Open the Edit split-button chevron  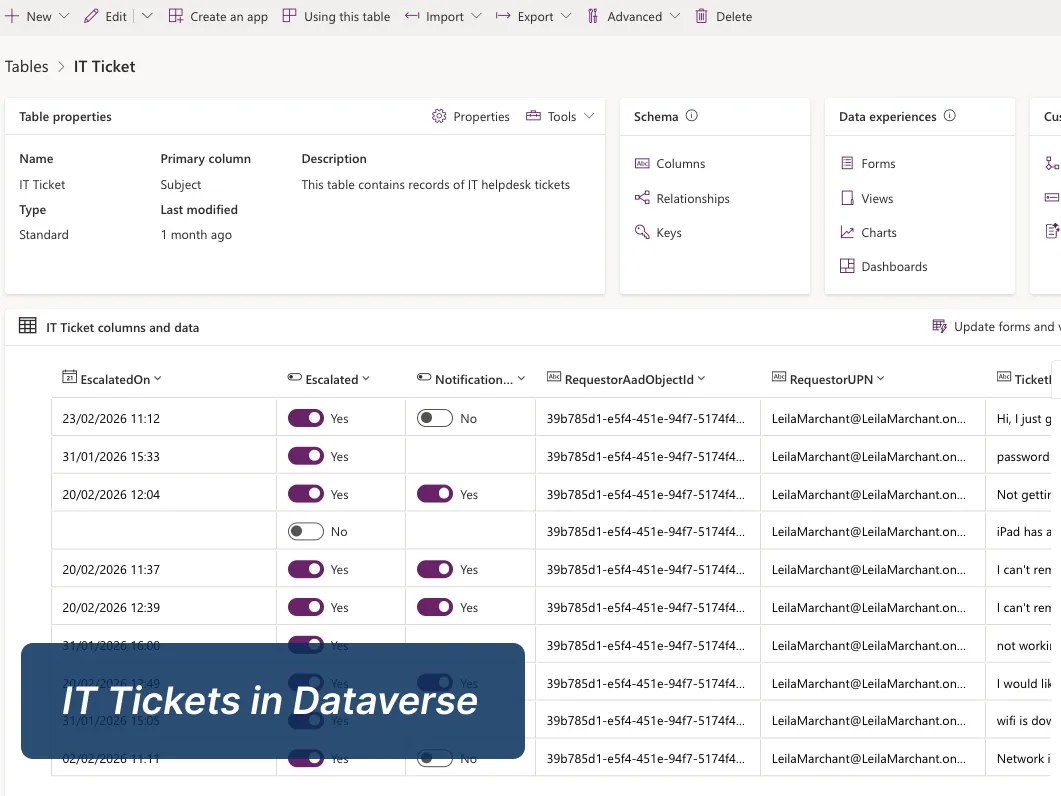pyautogui.click(x=147, y=16)
